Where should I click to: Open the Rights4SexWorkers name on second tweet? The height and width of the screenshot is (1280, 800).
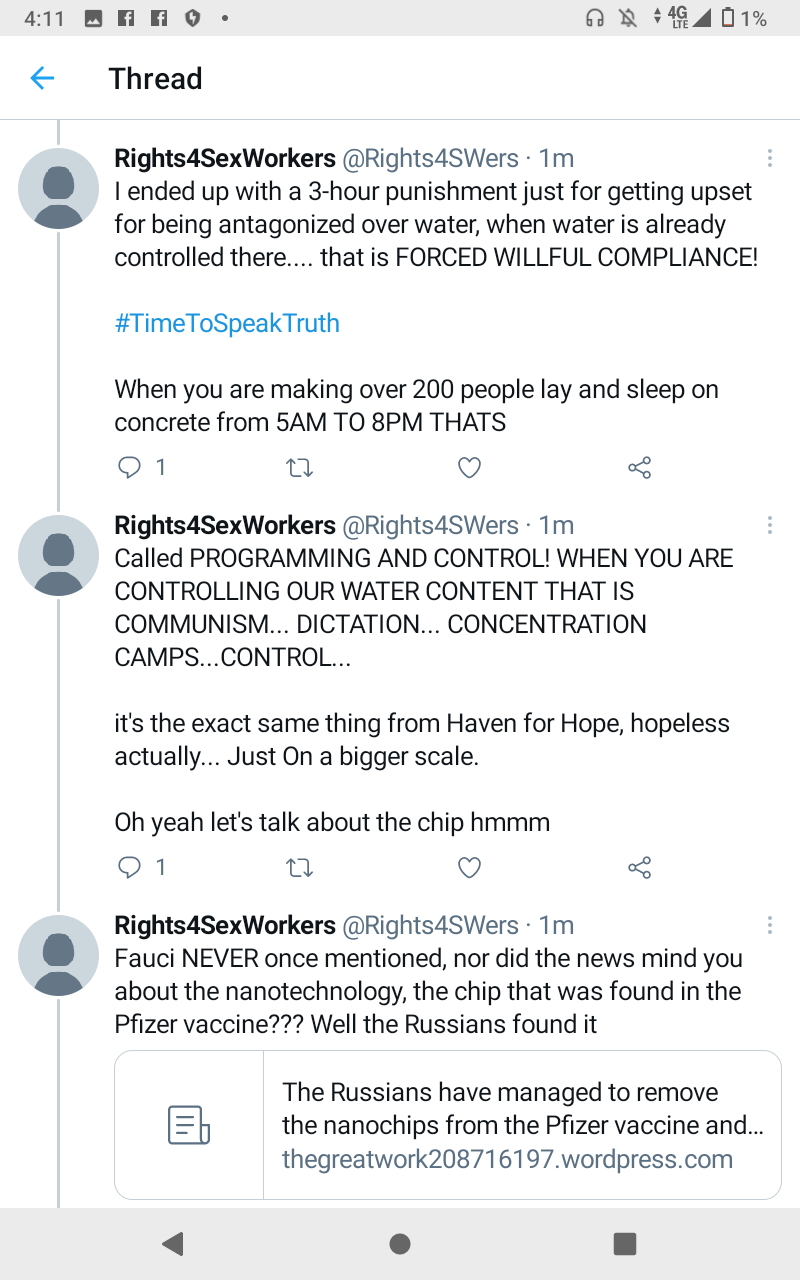click(225, 525)
